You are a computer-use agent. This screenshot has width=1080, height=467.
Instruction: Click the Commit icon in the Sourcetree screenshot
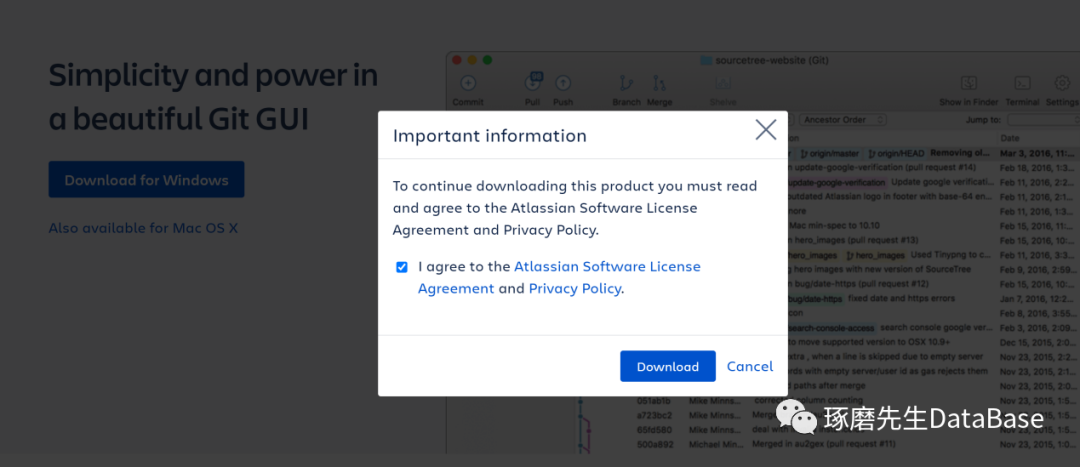click(x=468, y=83)
